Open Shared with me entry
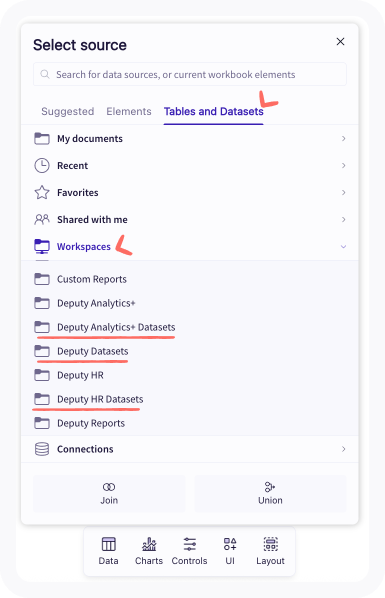The width and height of the screenshot is (385, 598). pyautogui.click(x=190, y=219)
